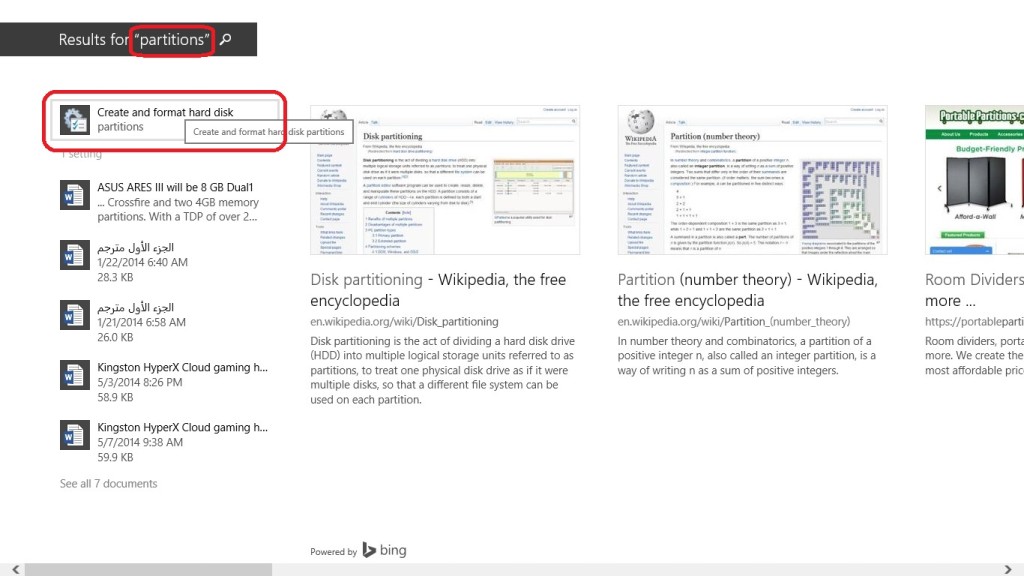
Task: Click the Partition (number theory) page thumbnail
Action: pos(752,180)
